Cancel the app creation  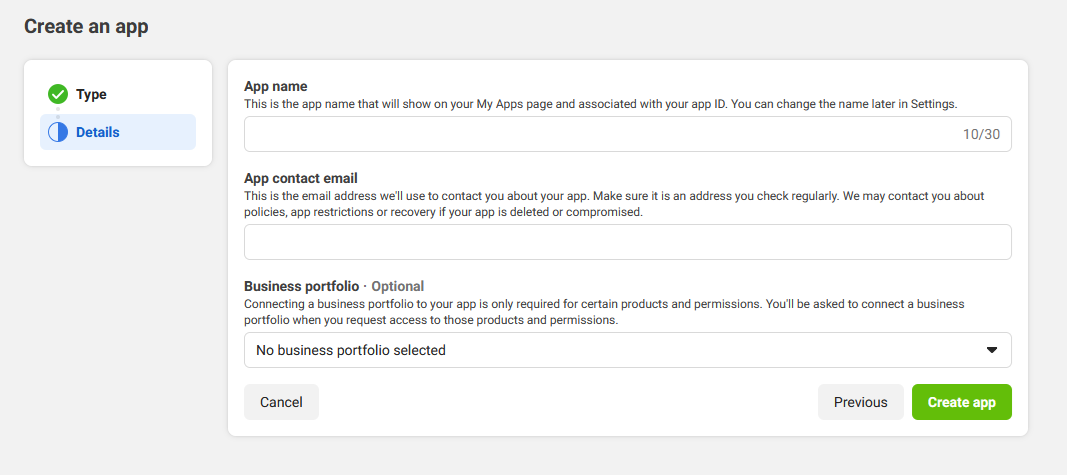pyautogui.click(x=281, y=402)
